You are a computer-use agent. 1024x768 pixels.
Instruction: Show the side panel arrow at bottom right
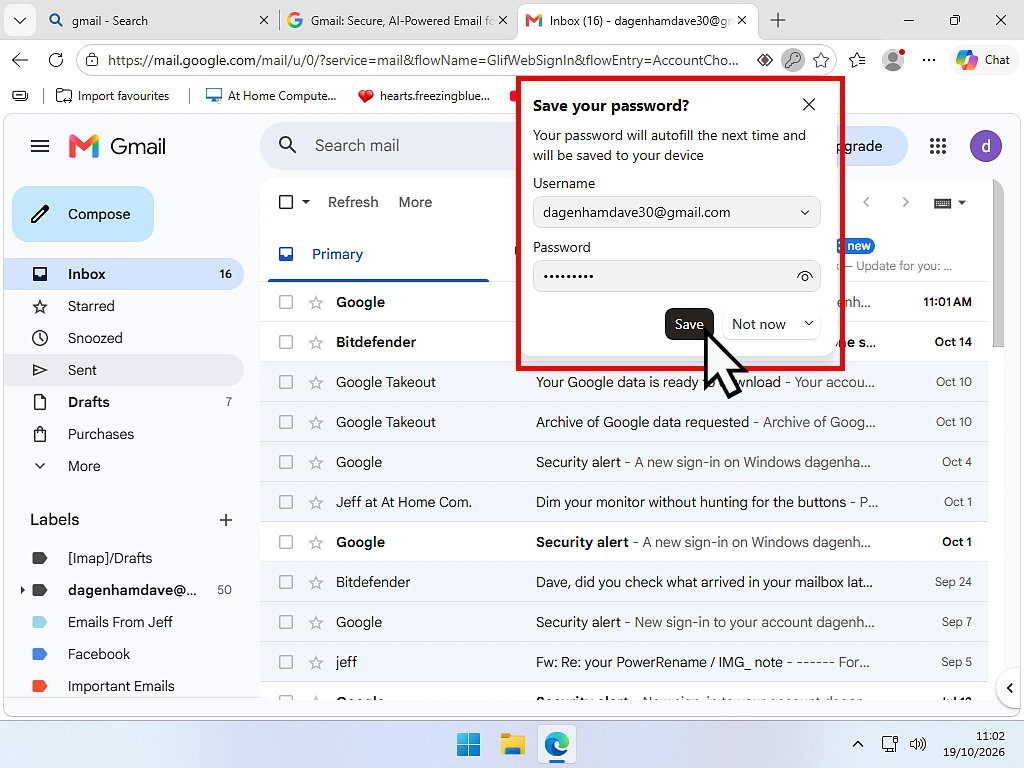pyautogui.click(x=1010, y=688)
